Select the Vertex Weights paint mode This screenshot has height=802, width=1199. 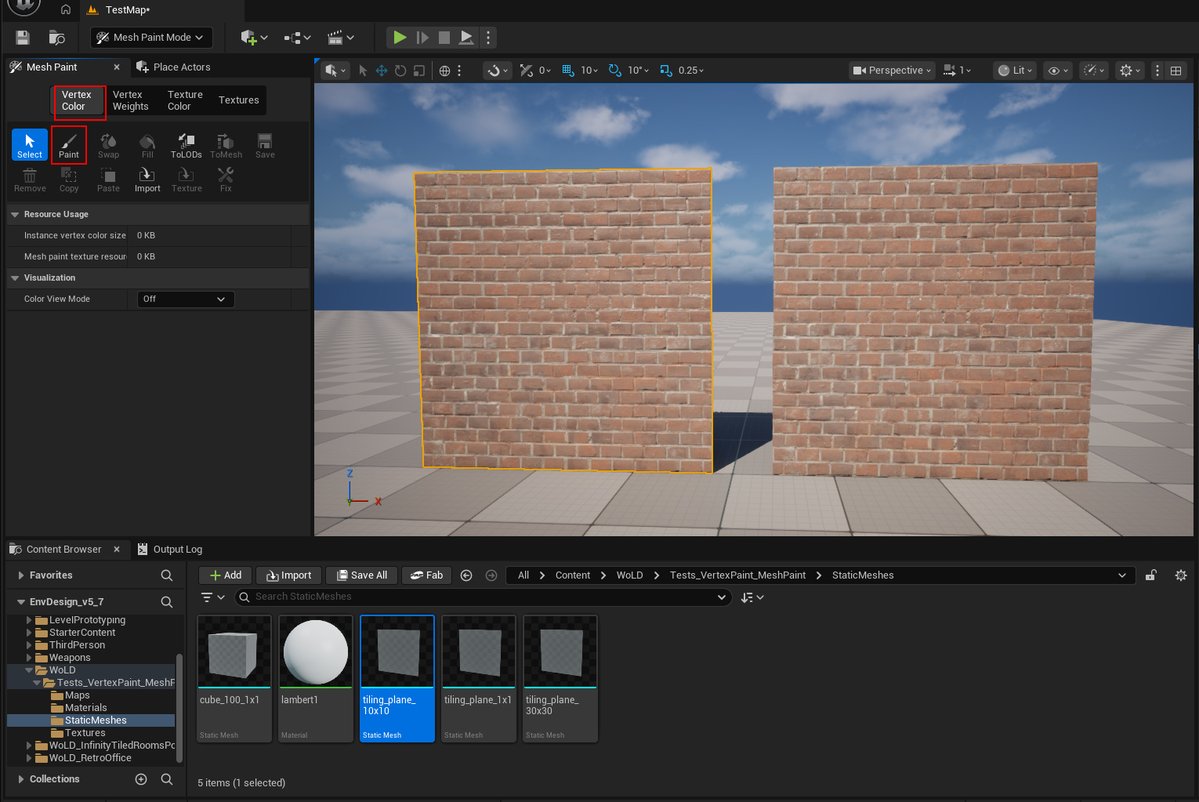(131, 101)
